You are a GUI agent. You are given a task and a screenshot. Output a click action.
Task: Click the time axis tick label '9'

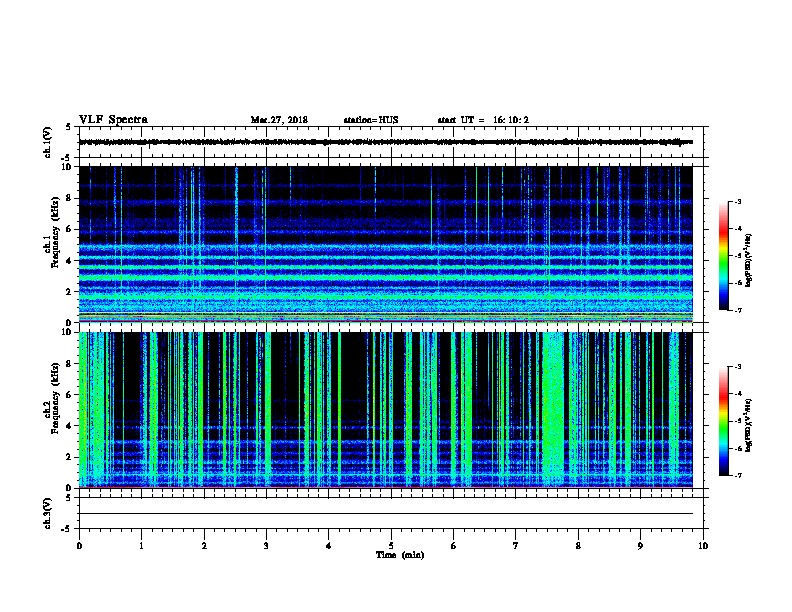[x=640, y=546]
